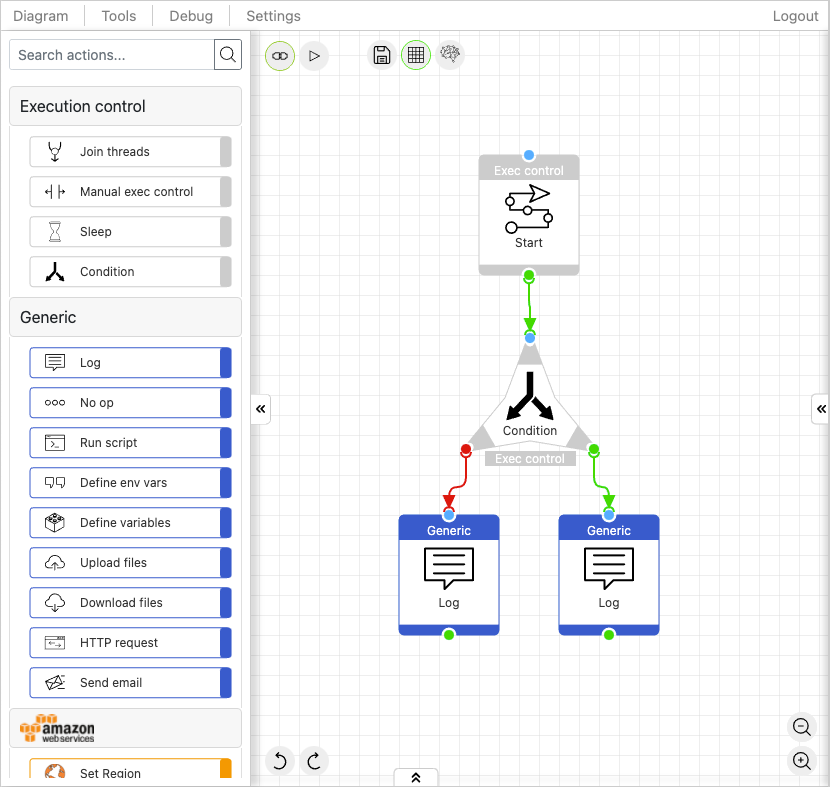Expand the bottom panel with up chevrons
Viewport: 830px width, 787px height.
coord(416,778)
